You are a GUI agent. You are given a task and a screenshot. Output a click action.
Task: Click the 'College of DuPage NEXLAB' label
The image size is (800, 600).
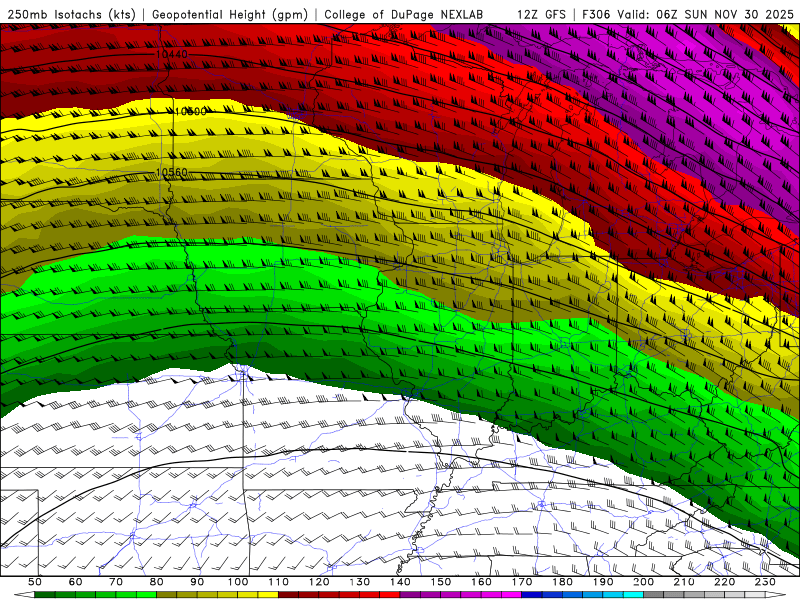pyautogui.click(x=404, y=14)
